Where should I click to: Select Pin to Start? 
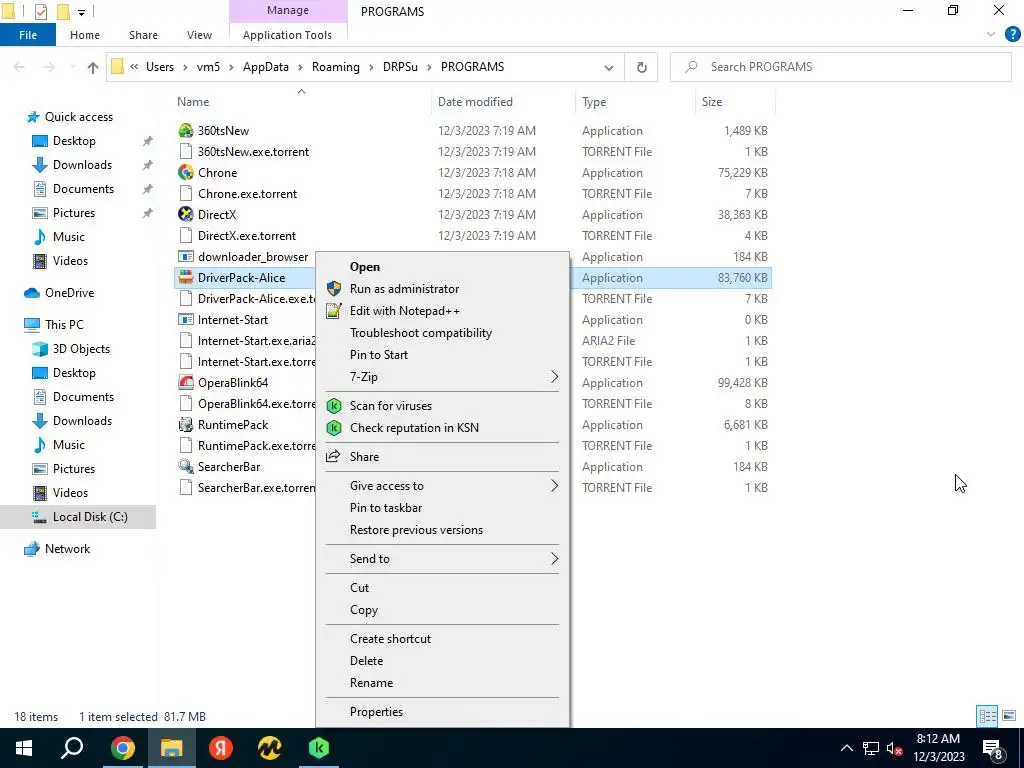[379, 355]
